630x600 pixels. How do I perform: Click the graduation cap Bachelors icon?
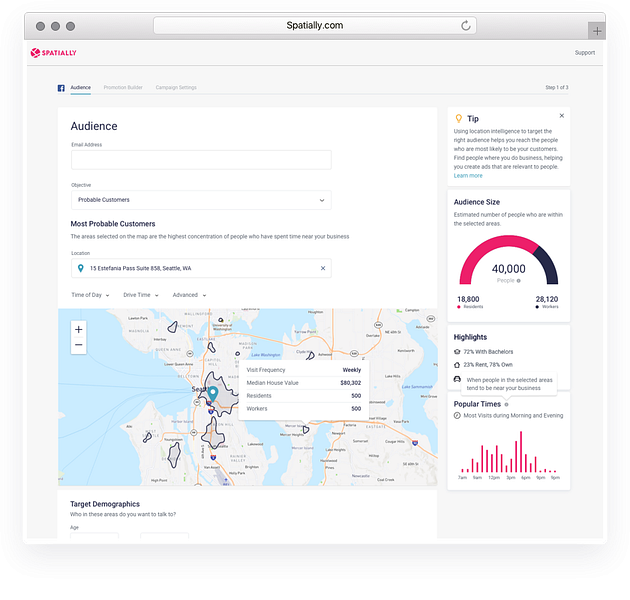457,352
